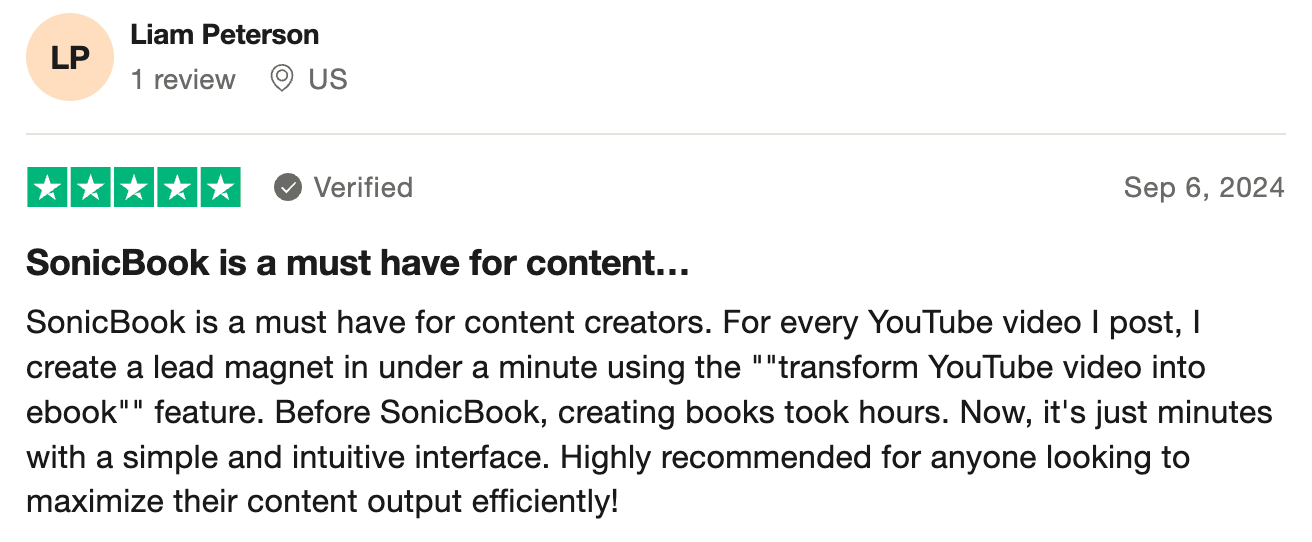The image size is (1312, 542).
Task: Click the third green rating star
Action: pos(133,188)
